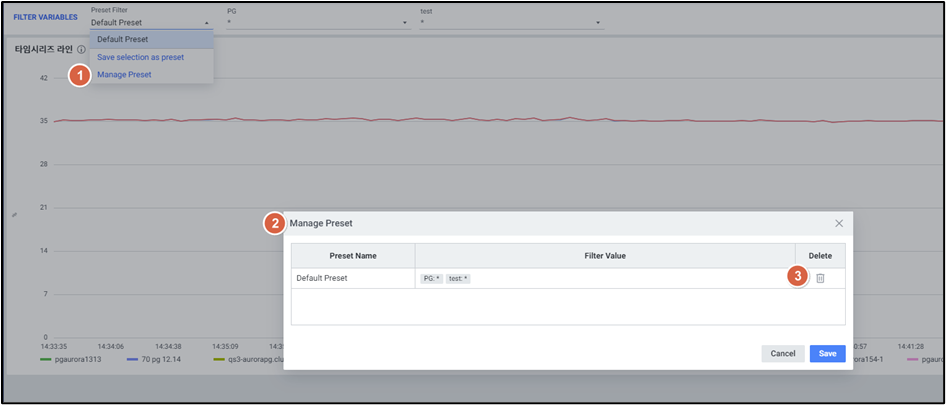Screen dimensions: 946x405
Task: Click step marker number 2 badge
Action: tap(275, 223)
